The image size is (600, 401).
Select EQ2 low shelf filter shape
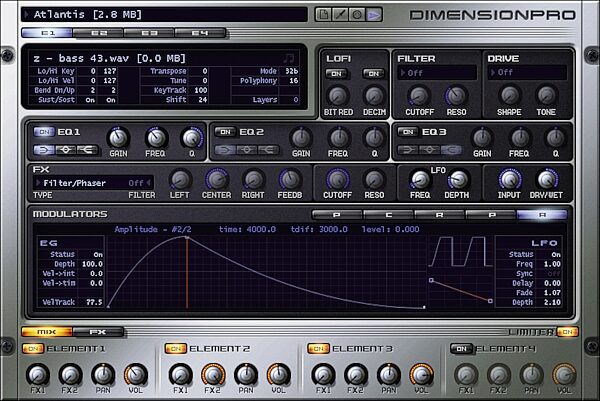(225, 150)
